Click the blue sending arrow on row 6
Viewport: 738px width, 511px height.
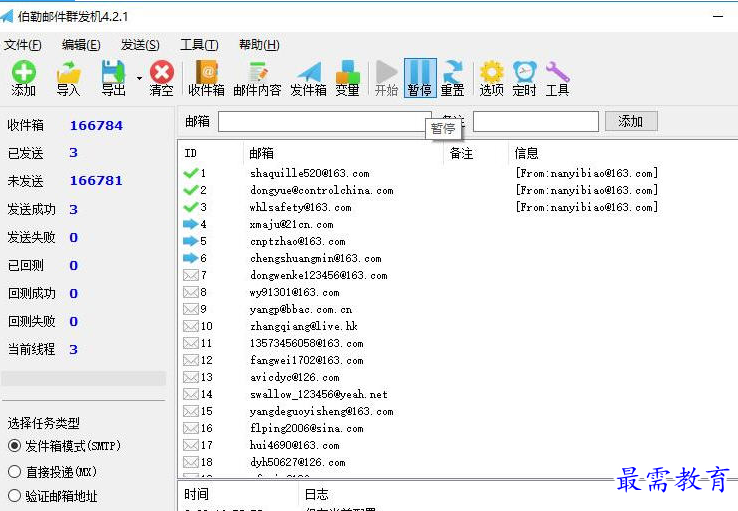pyautogui.click(x=191, y=258)
